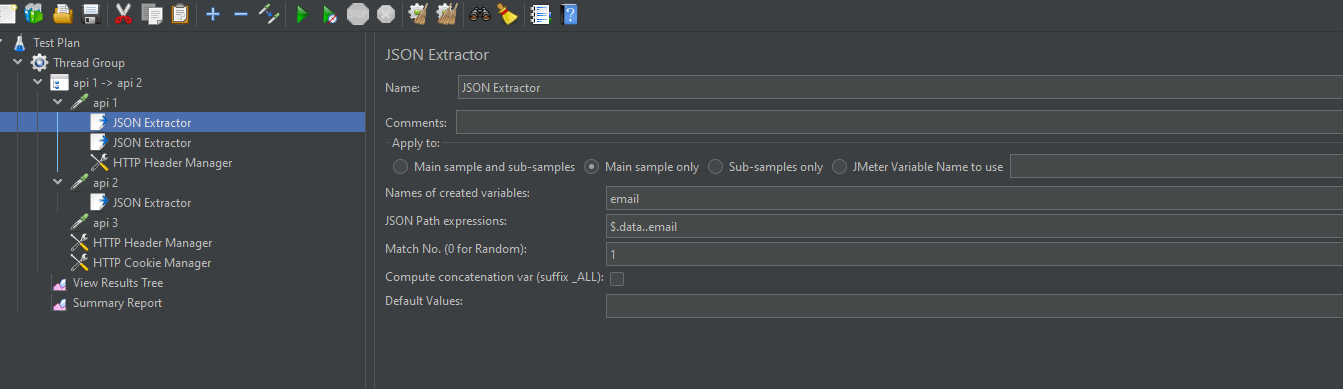1343x389 pixels.
Task: Select the api 1 sampler node
Action: [105, 103]
